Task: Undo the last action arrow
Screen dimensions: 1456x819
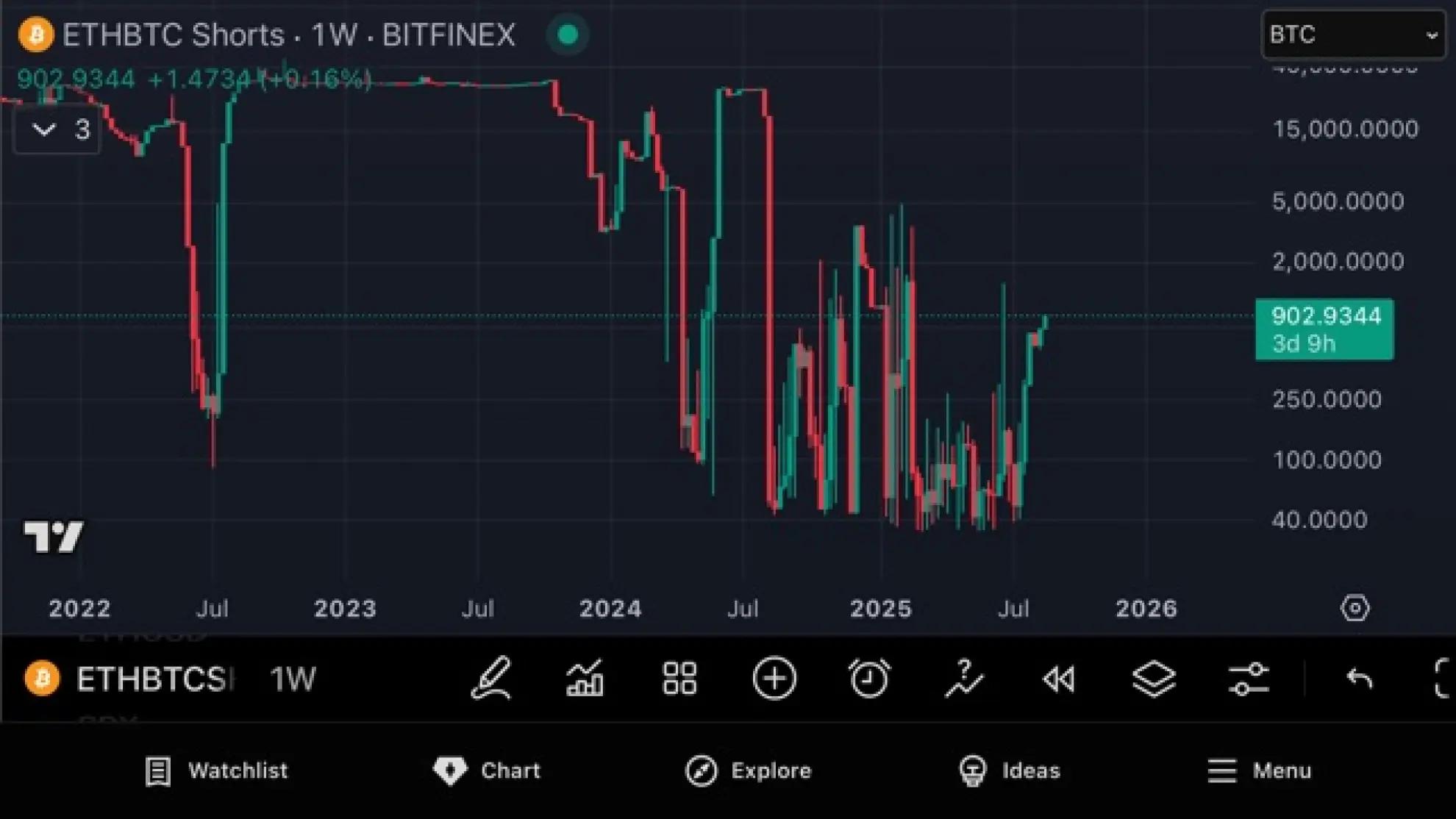Action: click(x=1359, y=678)
